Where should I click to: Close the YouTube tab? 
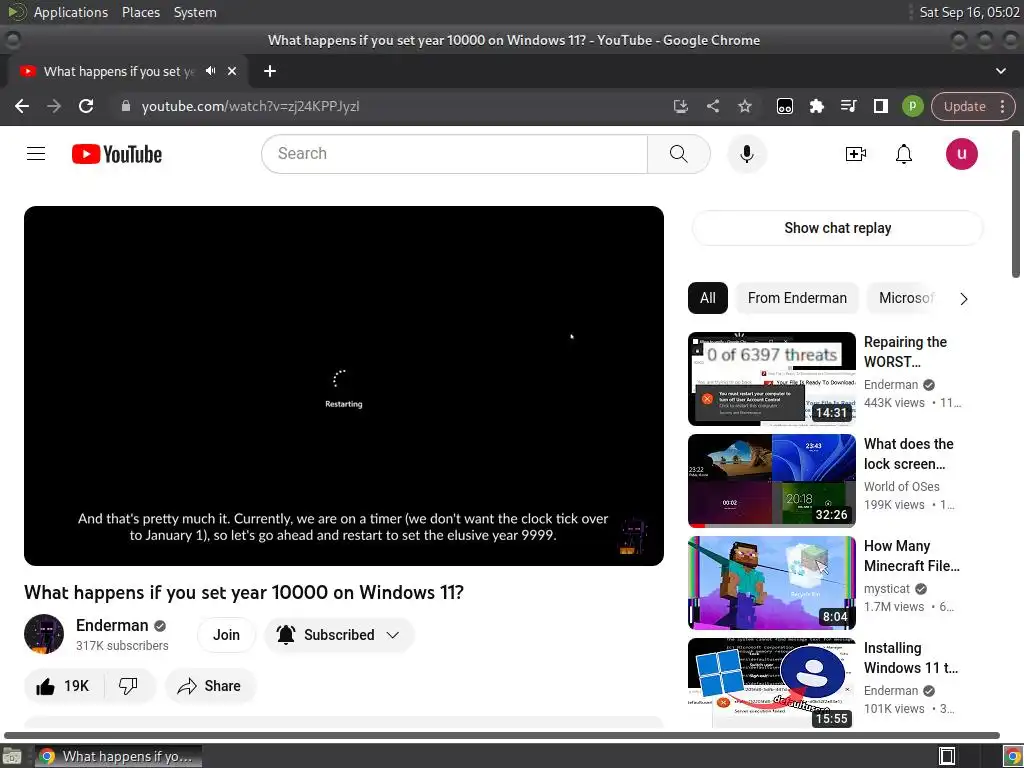click(232, 71)
